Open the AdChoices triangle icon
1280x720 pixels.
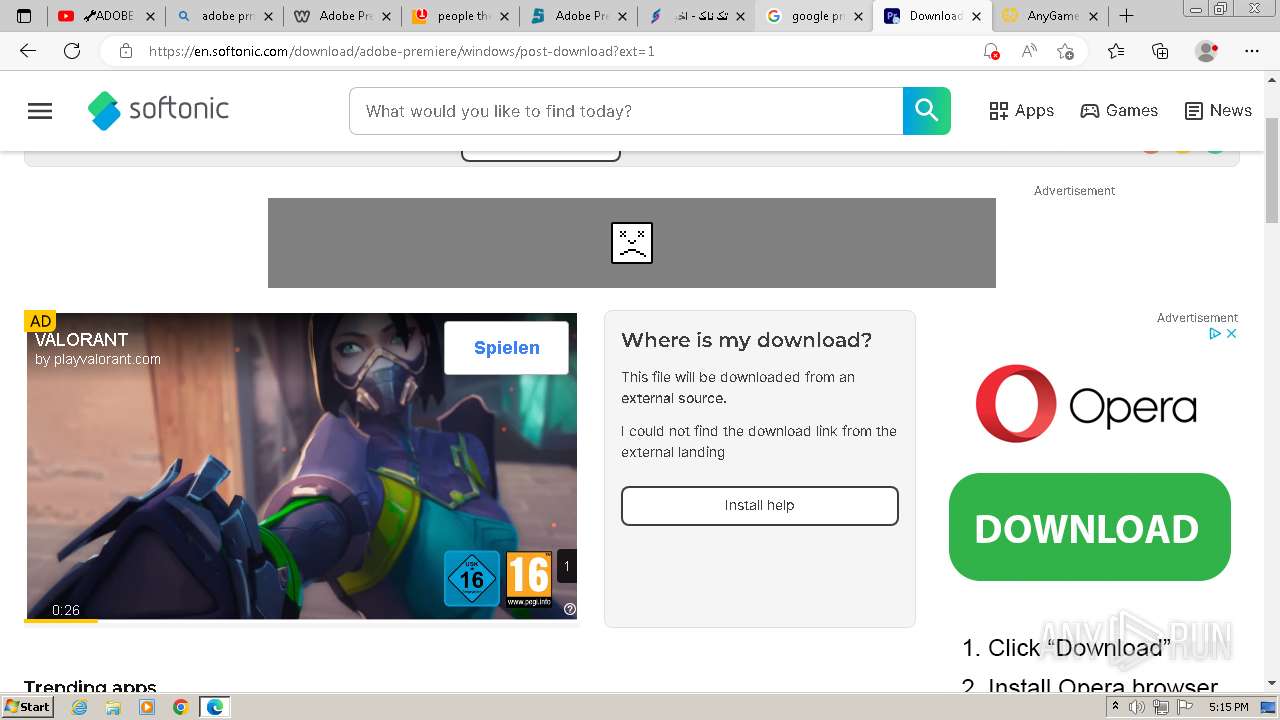click(1215, 334)
